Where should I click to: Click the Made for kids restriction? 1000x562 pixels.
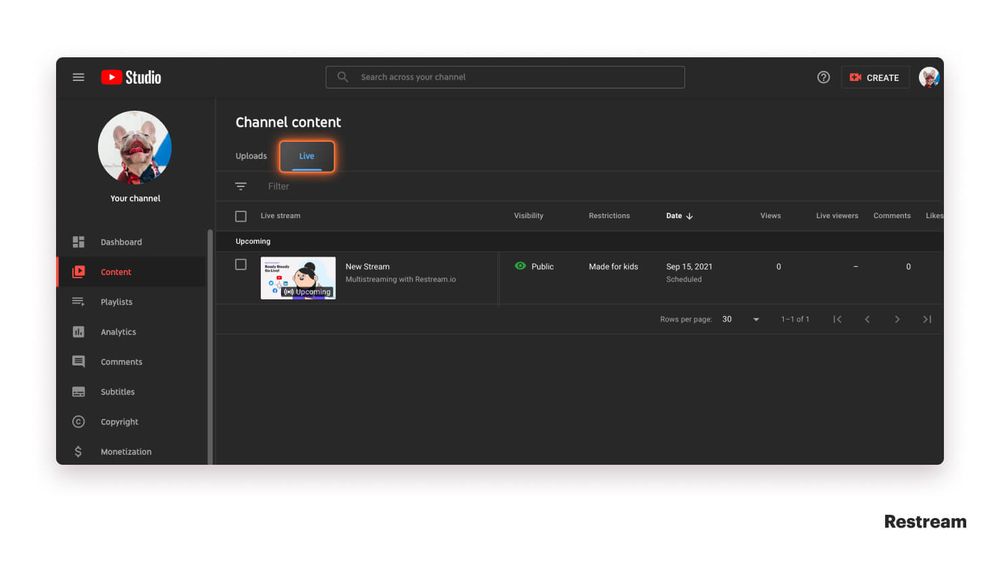click(613, 267)
